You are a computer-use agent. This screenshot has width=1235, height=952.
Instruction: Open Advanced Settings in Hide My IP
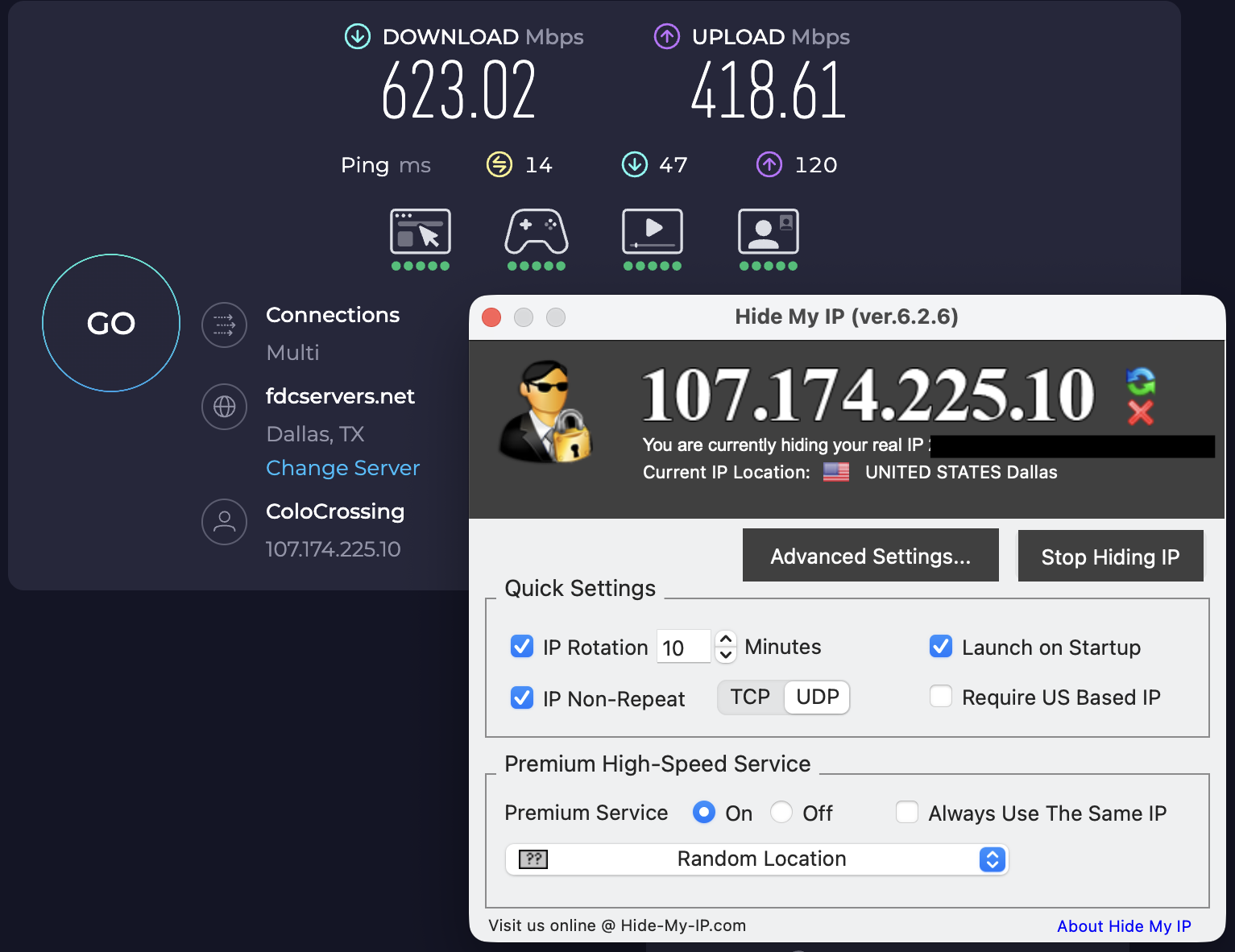pos(870,555)
